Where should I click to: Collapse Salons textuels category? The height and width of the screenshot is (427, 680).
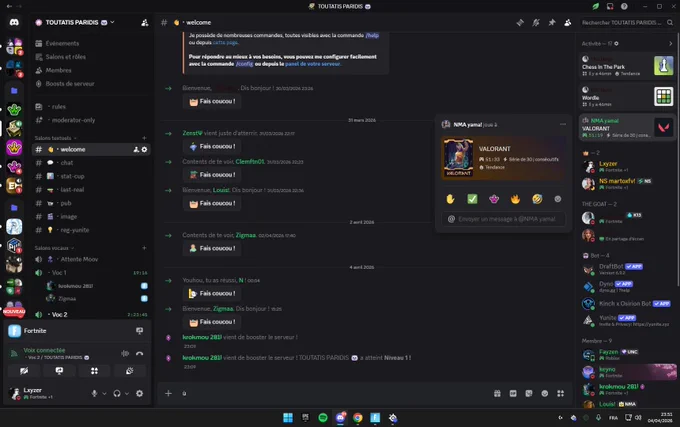click(x=55, y=138)
